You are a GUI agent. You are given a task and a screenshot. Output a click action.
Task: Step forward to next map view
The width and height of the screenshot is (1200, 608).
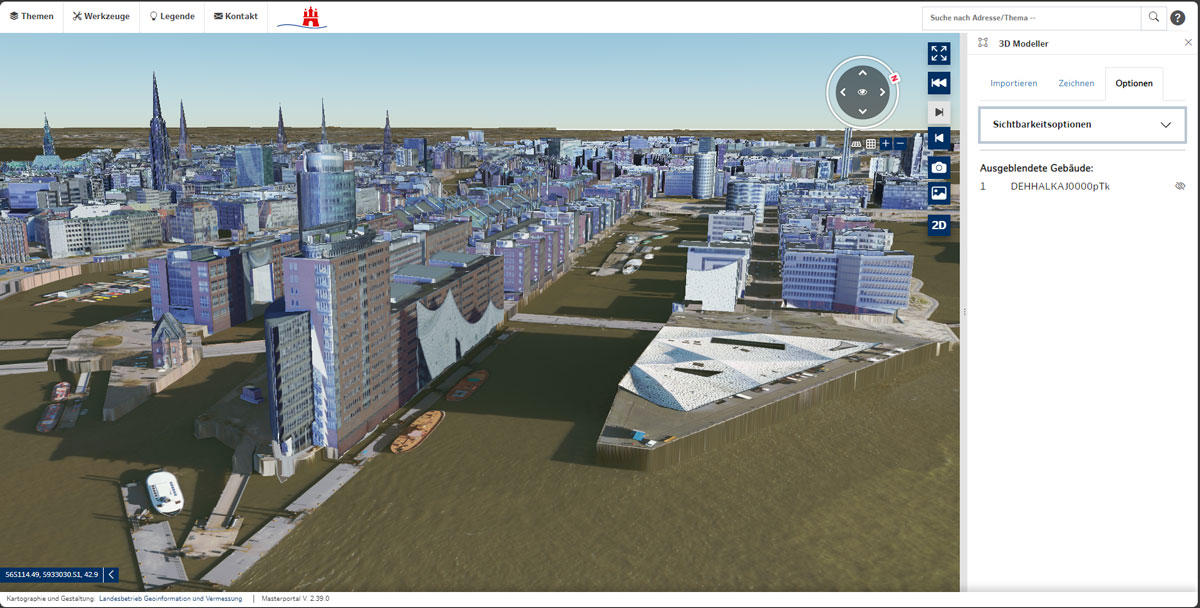tap(938, 111)
